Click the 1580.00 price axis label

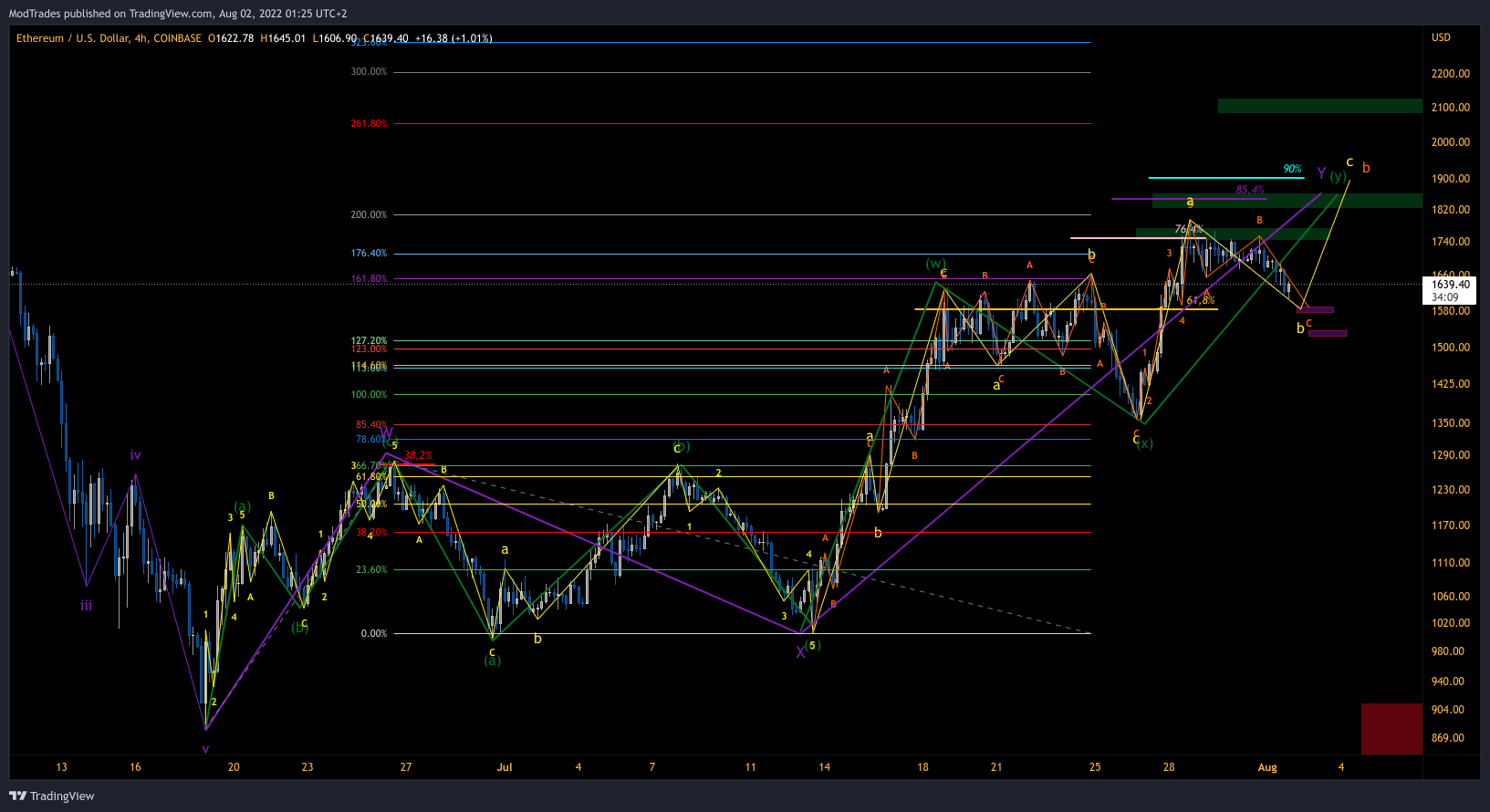click(x=1451, y=311)
